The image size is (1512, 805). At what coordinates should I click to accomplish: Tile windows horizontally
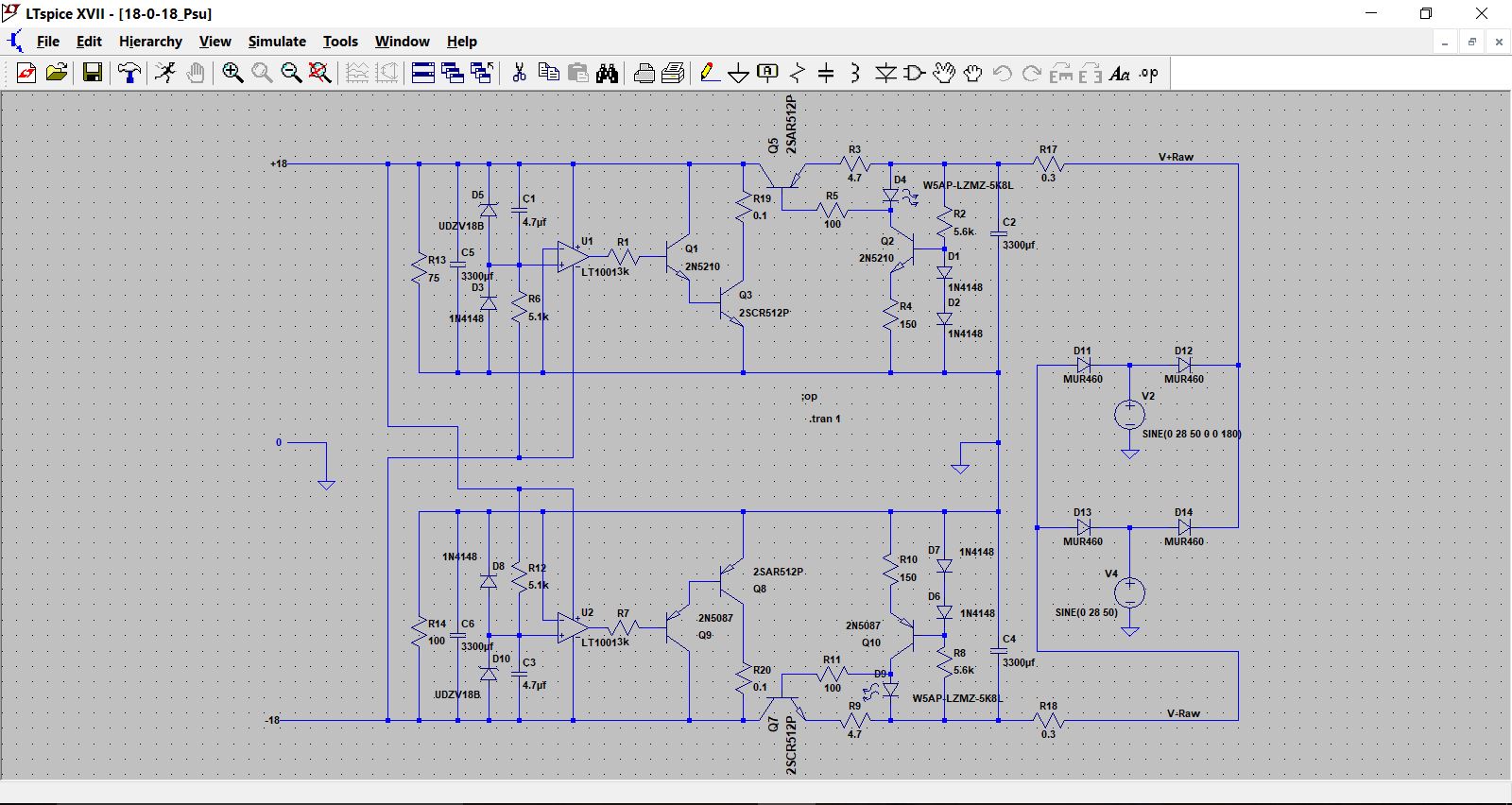[x=423, y=73]
